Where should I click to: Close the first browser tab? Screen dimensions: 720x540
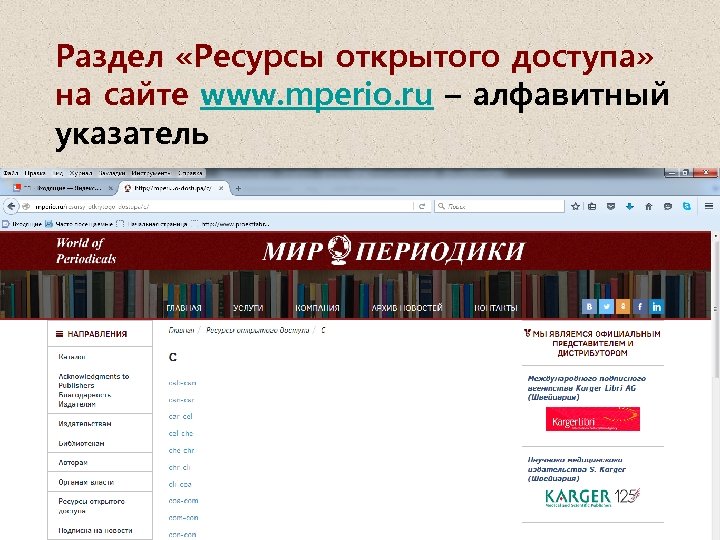click(110, 188)
